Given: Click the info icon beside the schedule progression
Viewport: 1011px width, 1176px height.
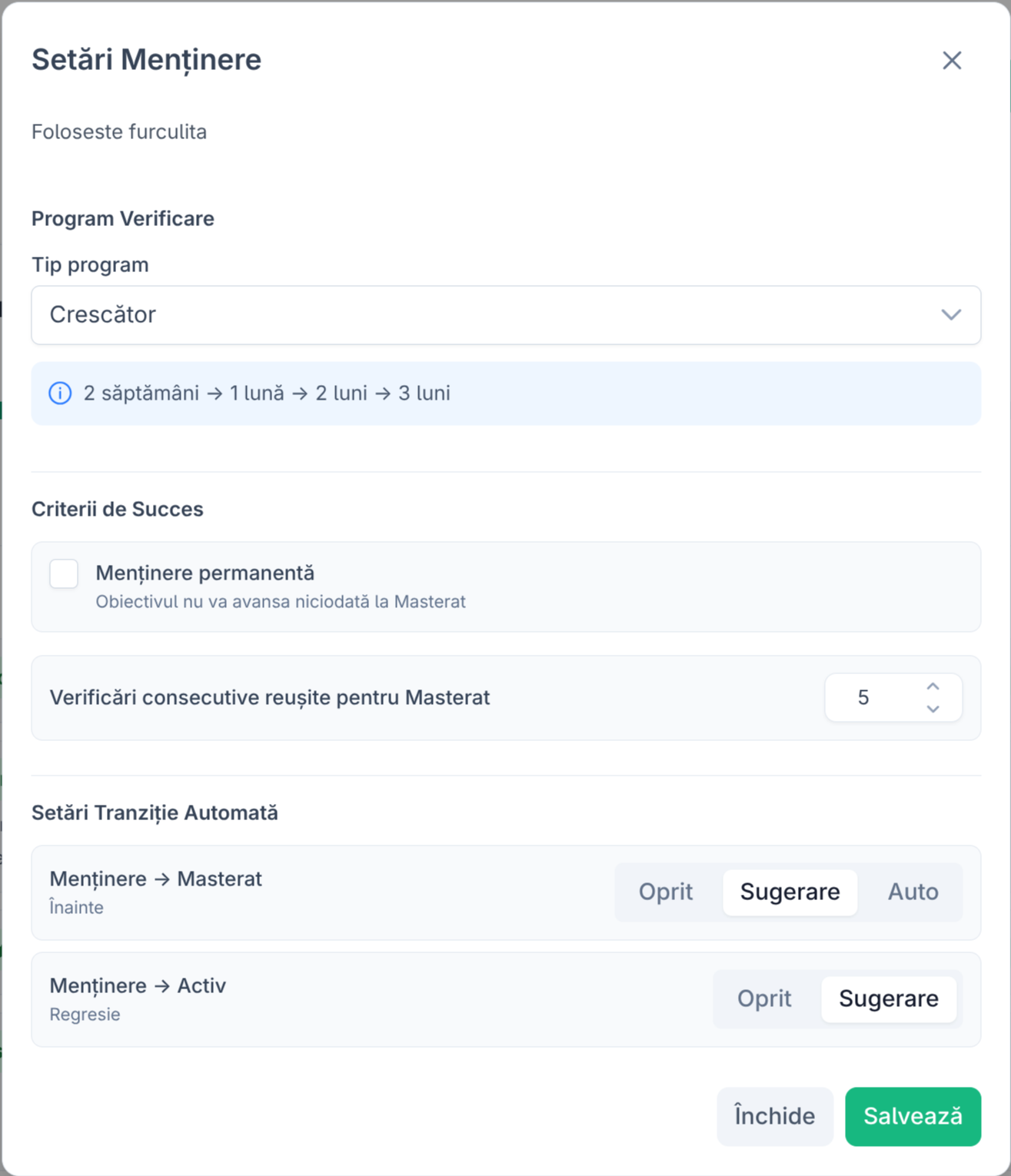Looking at the screenshot, I should click(x=60, y=393).
